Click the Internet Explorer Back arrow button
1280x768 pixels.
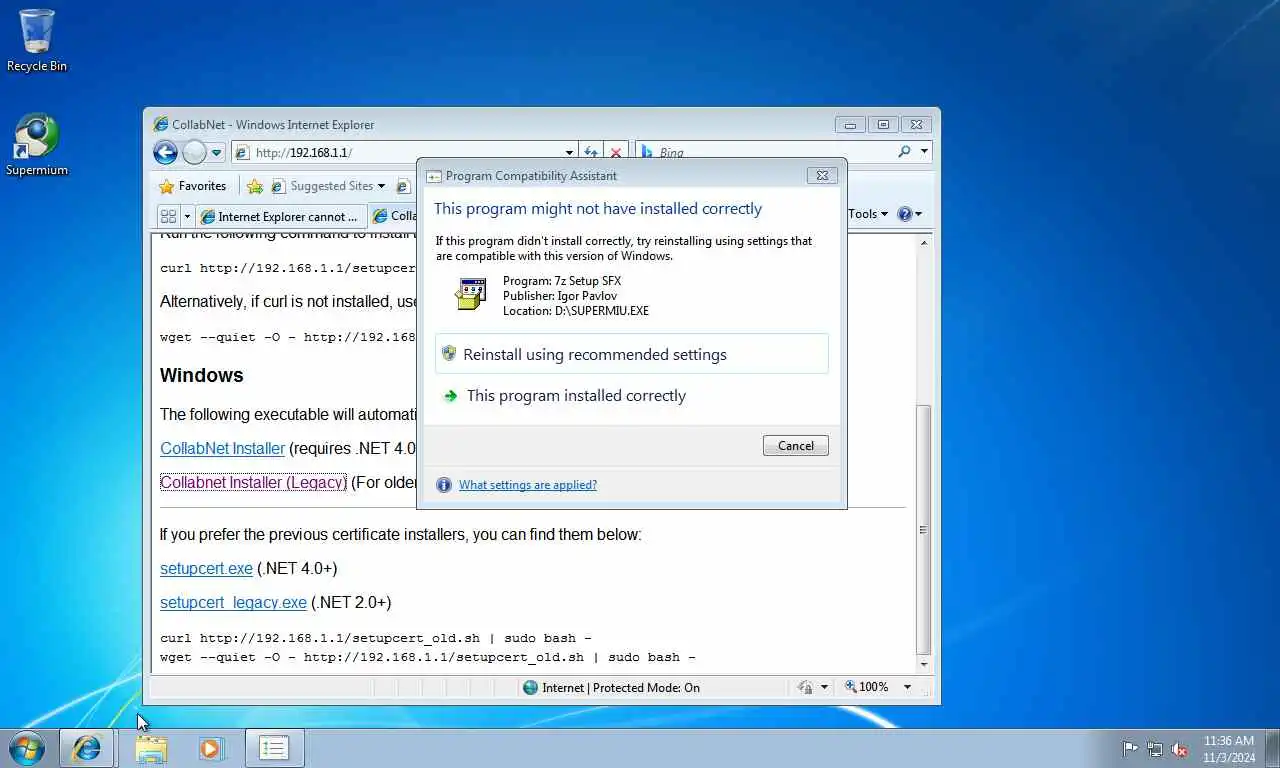tap(165, 152)
